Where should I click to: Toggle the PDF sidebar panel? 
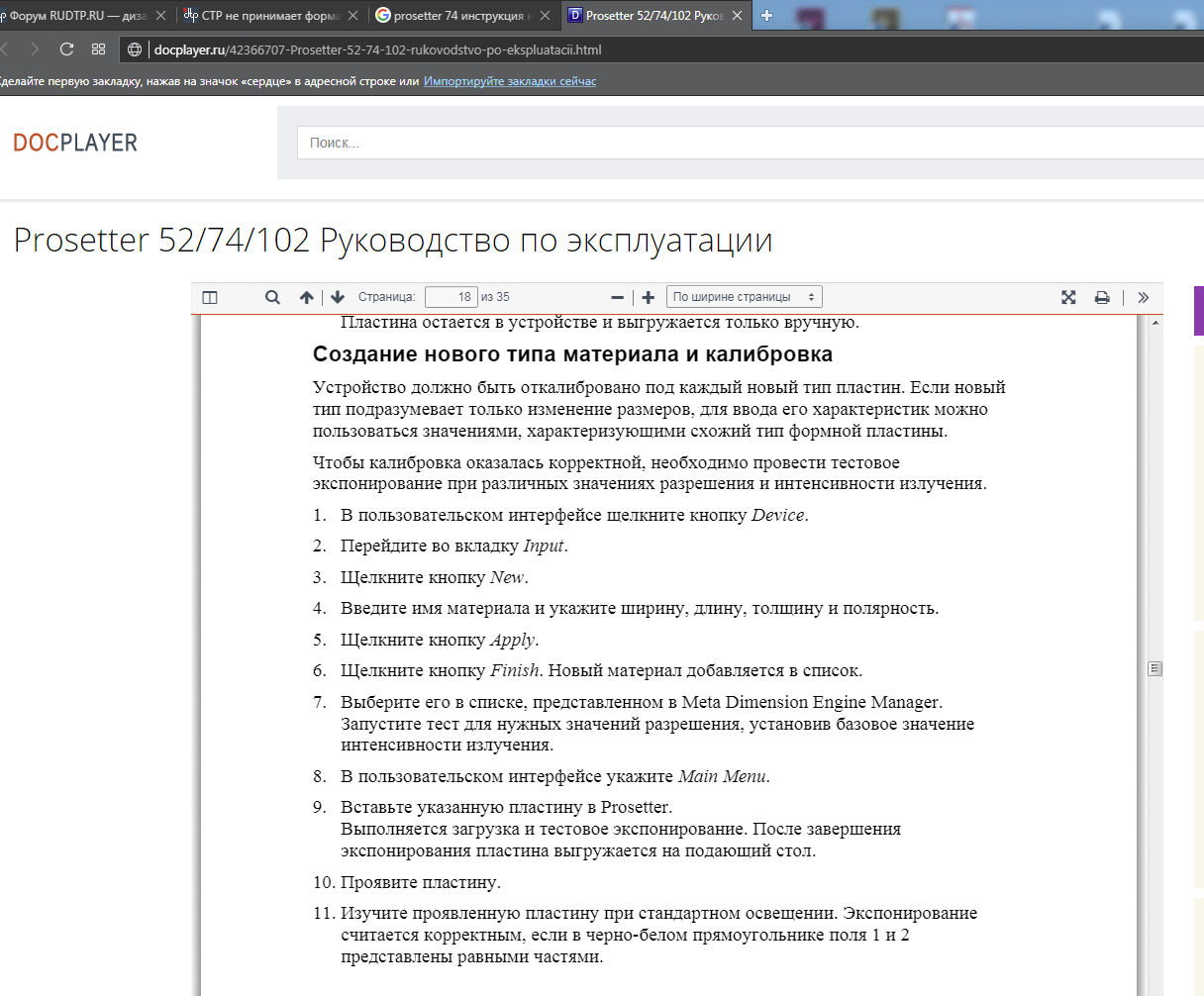pos(209,296)
